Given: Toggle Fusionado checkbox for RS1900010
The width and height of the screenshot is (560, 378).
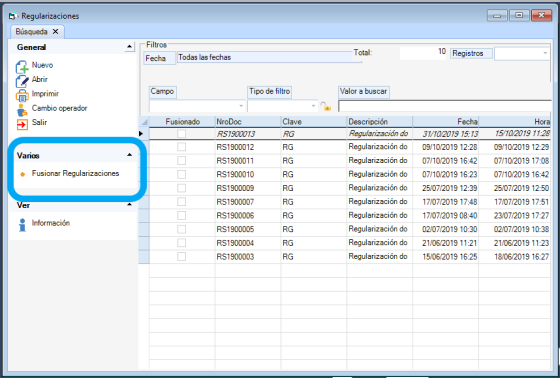Looking at the screenshot, I should [x=181, y=174].
